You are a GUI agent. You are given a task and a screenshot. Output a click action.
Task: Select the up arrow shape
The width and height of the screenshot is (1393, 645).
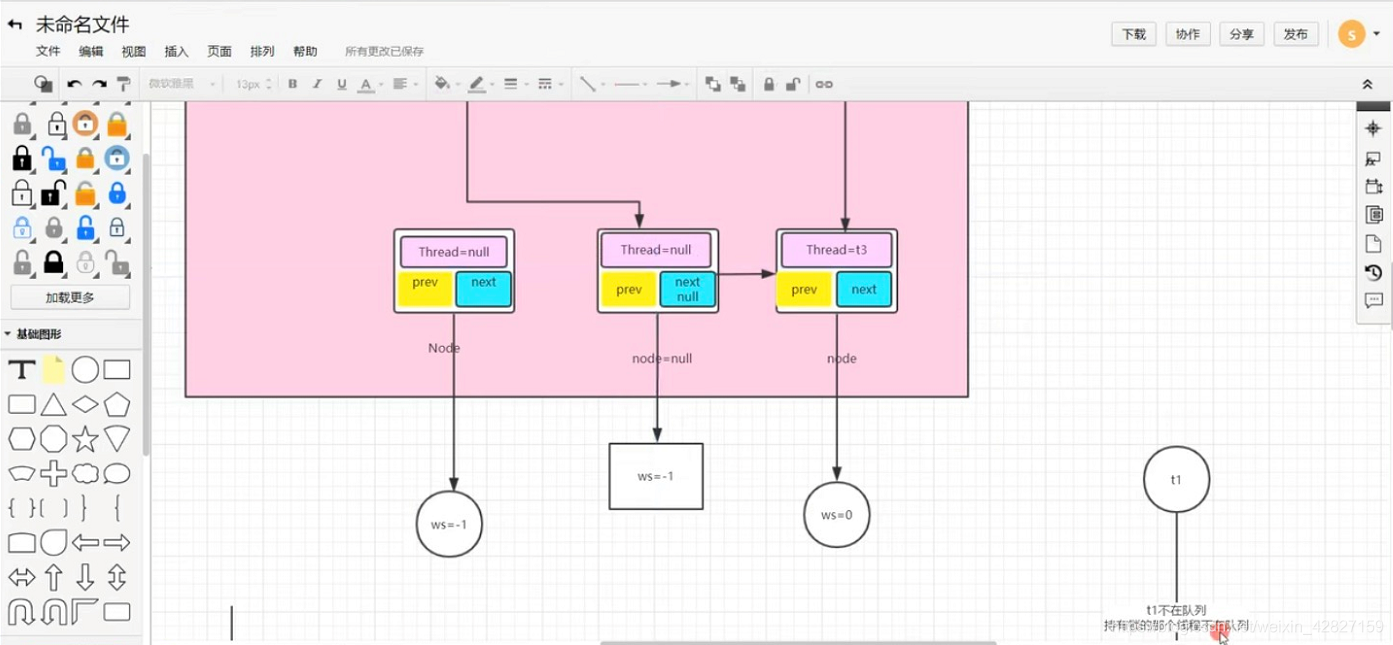click(x=54, y=577)
